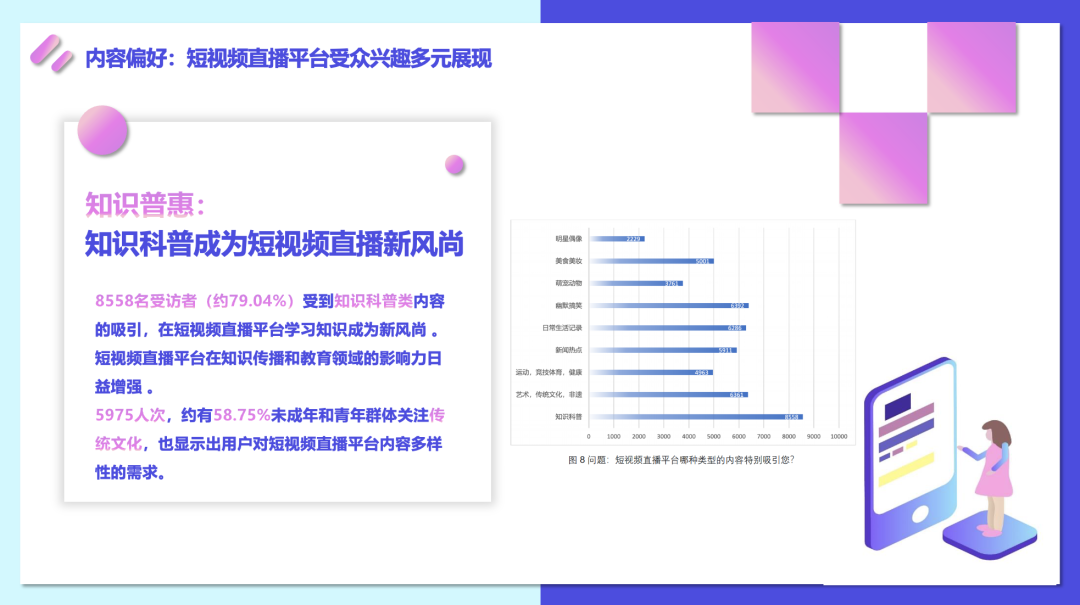Click the pink heading 知识普惠
The width and height of the screenshot is (1080, 605).
click(146, 205)
